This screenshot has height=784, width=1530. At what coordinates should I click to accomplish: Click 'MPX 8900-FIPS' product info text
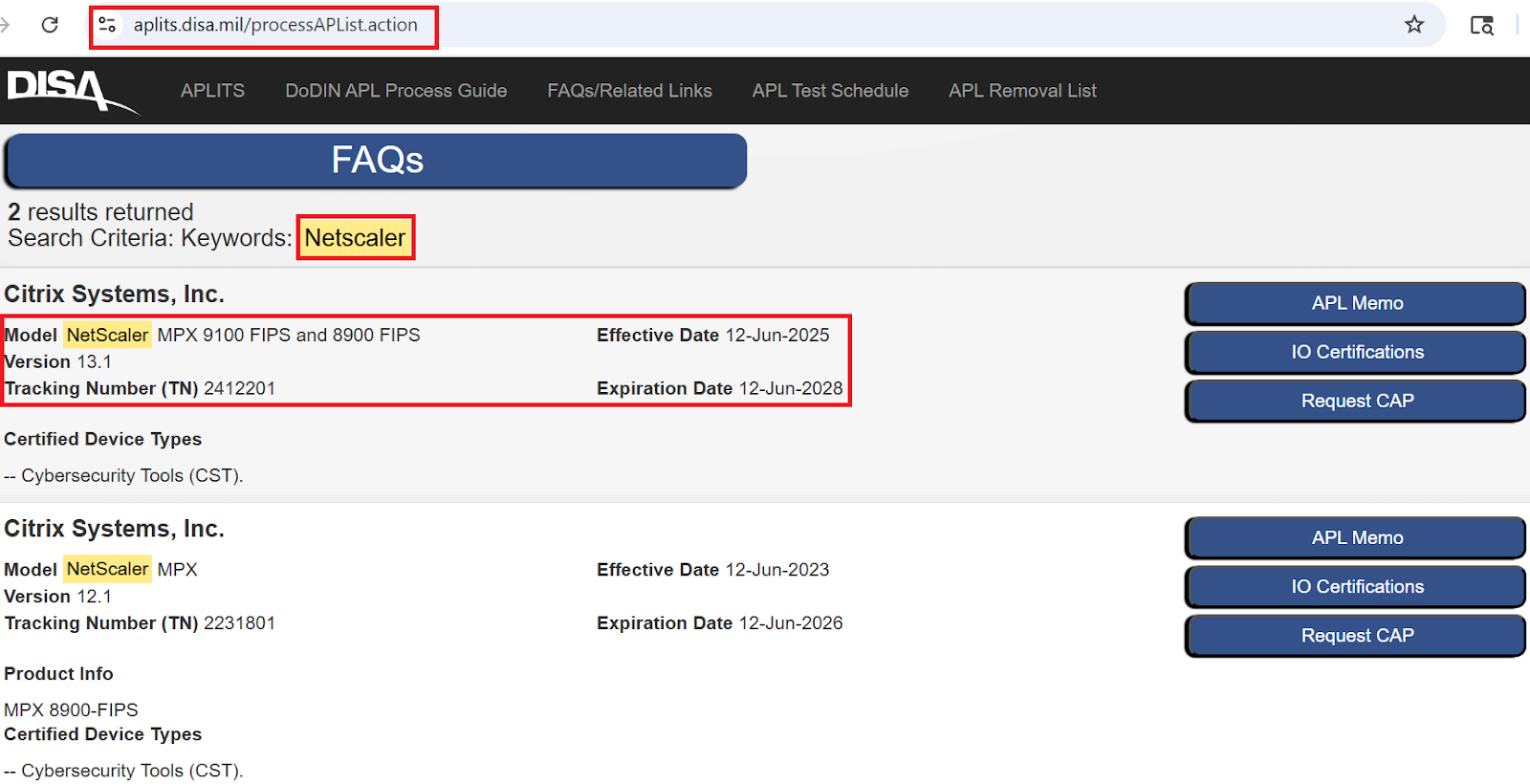coord(71,710)
